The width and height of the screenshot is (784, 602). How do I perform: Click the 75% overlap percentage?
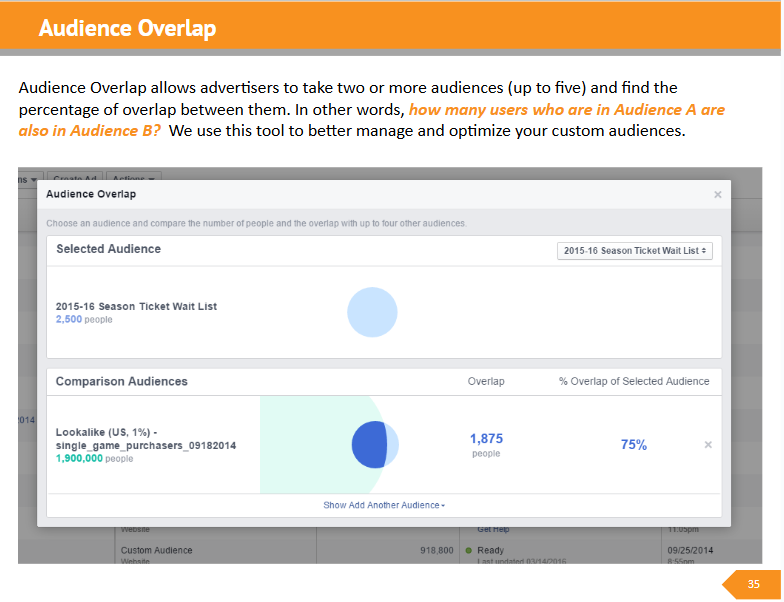point(634,445)
